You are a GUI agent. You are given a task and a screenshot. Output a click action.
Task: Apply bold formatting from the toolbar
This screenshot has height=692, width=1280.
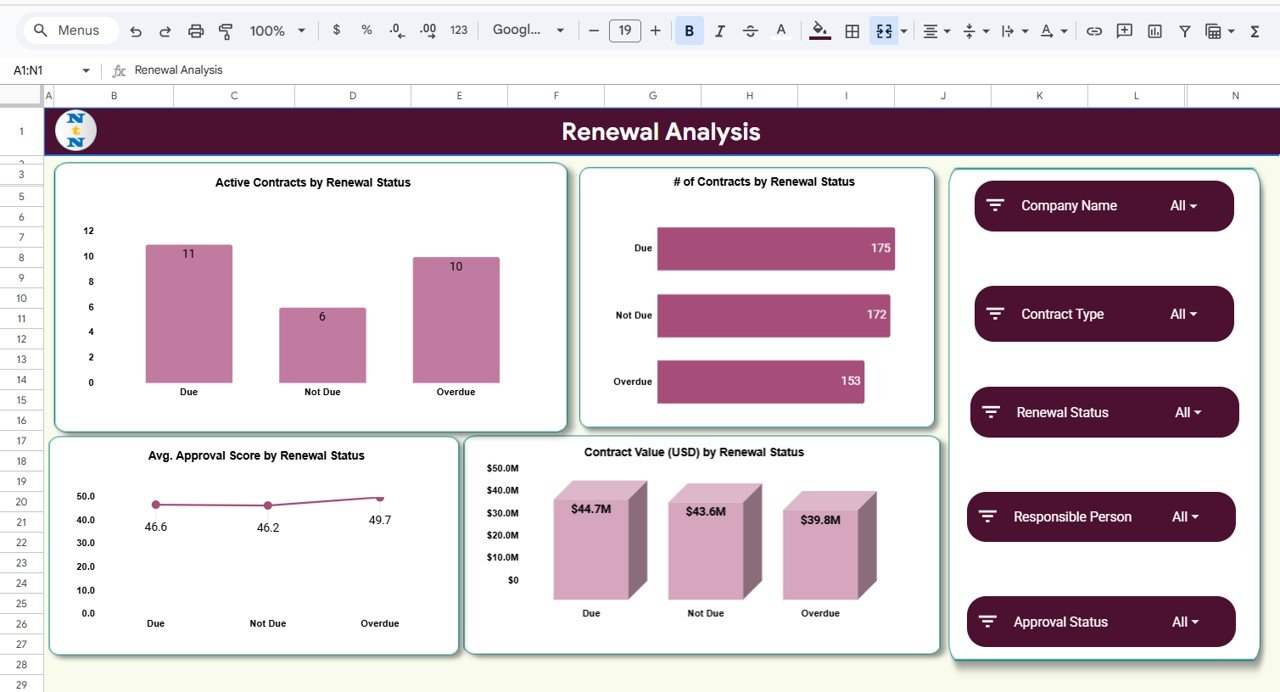(x=688, y=31)
